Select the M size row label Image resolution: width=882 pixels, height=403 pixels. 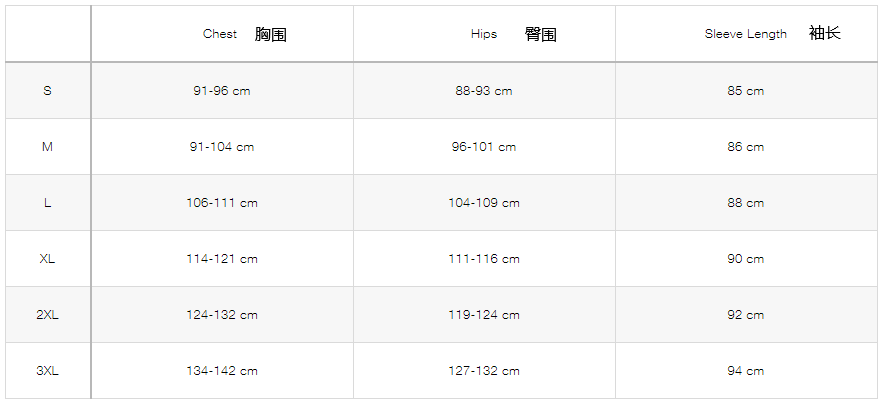tap(47, 147)
